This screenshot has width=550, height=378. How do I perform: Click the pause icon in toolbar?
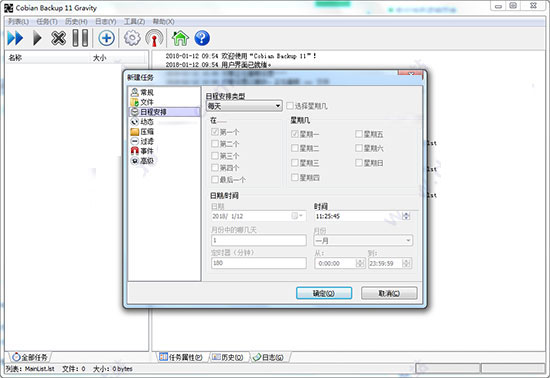[x=80, y=38]
